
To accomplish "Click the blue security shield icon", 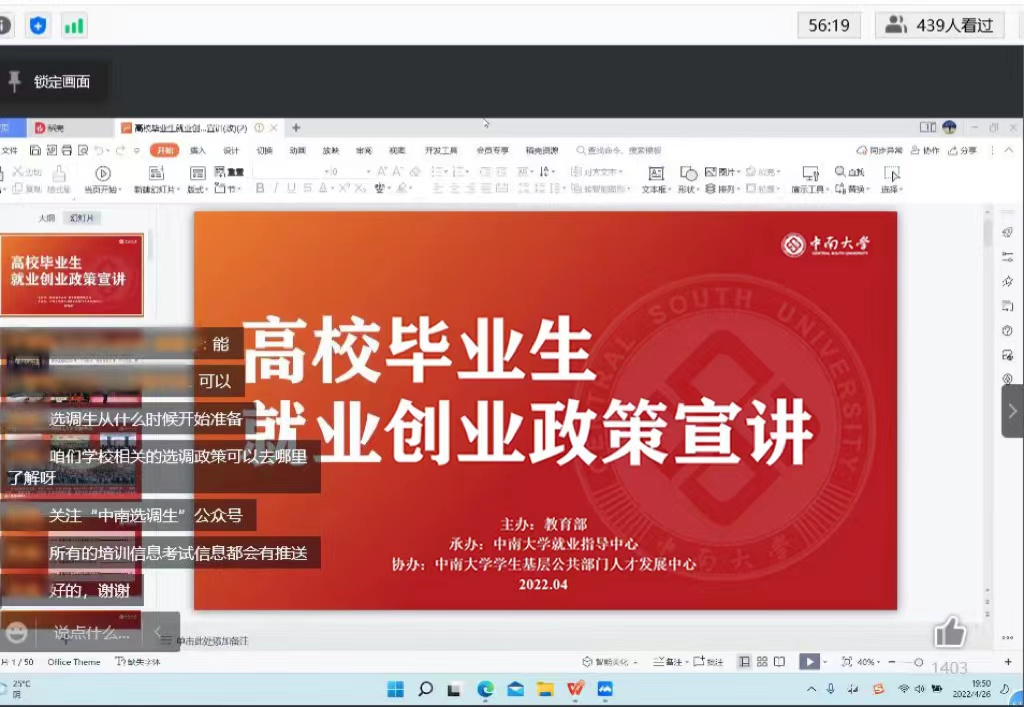I will pyautogui.click(x=38, y=25).
